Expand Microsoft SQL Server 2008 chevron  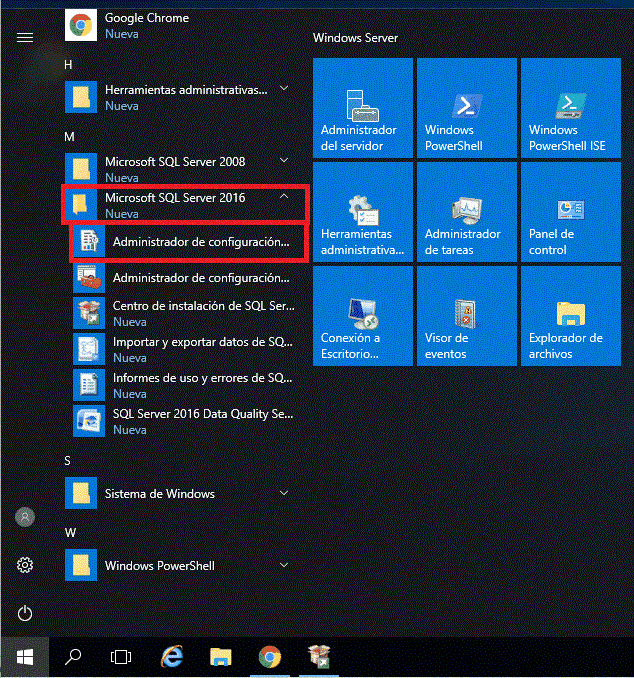284,160
